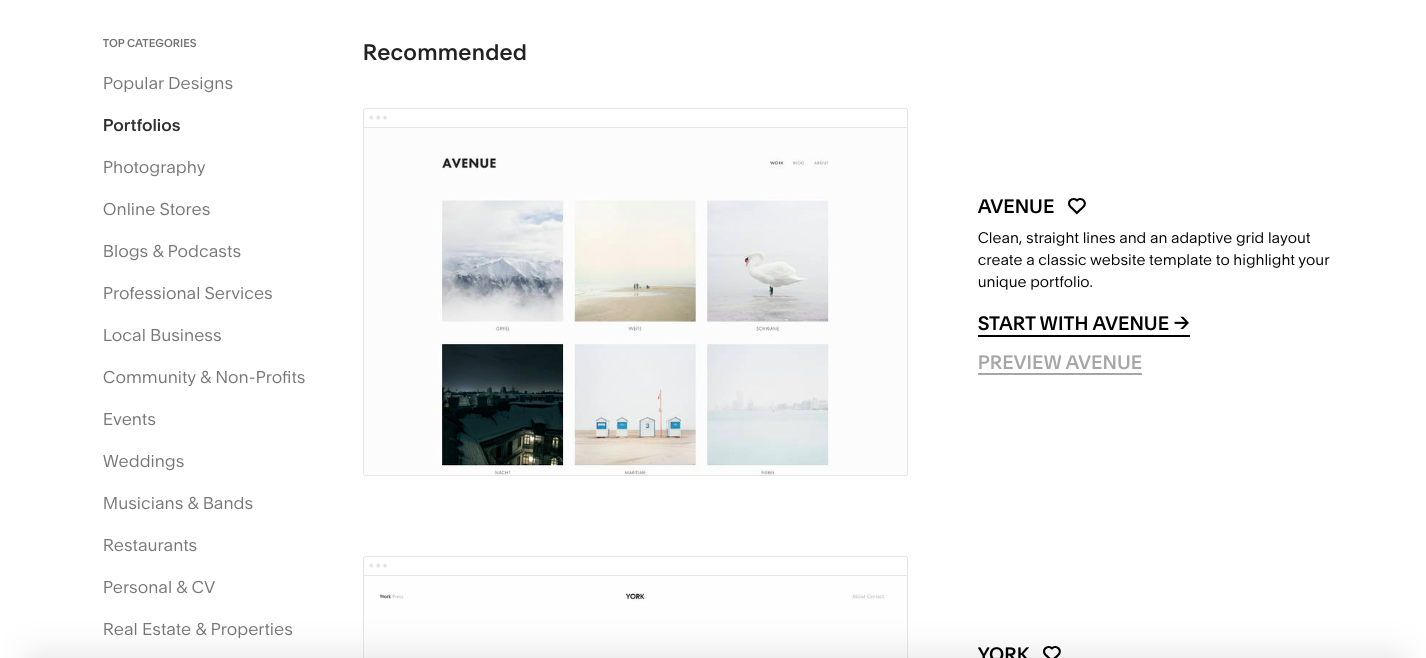
Task: Select the Portfolios category
Action: point(142,125)
